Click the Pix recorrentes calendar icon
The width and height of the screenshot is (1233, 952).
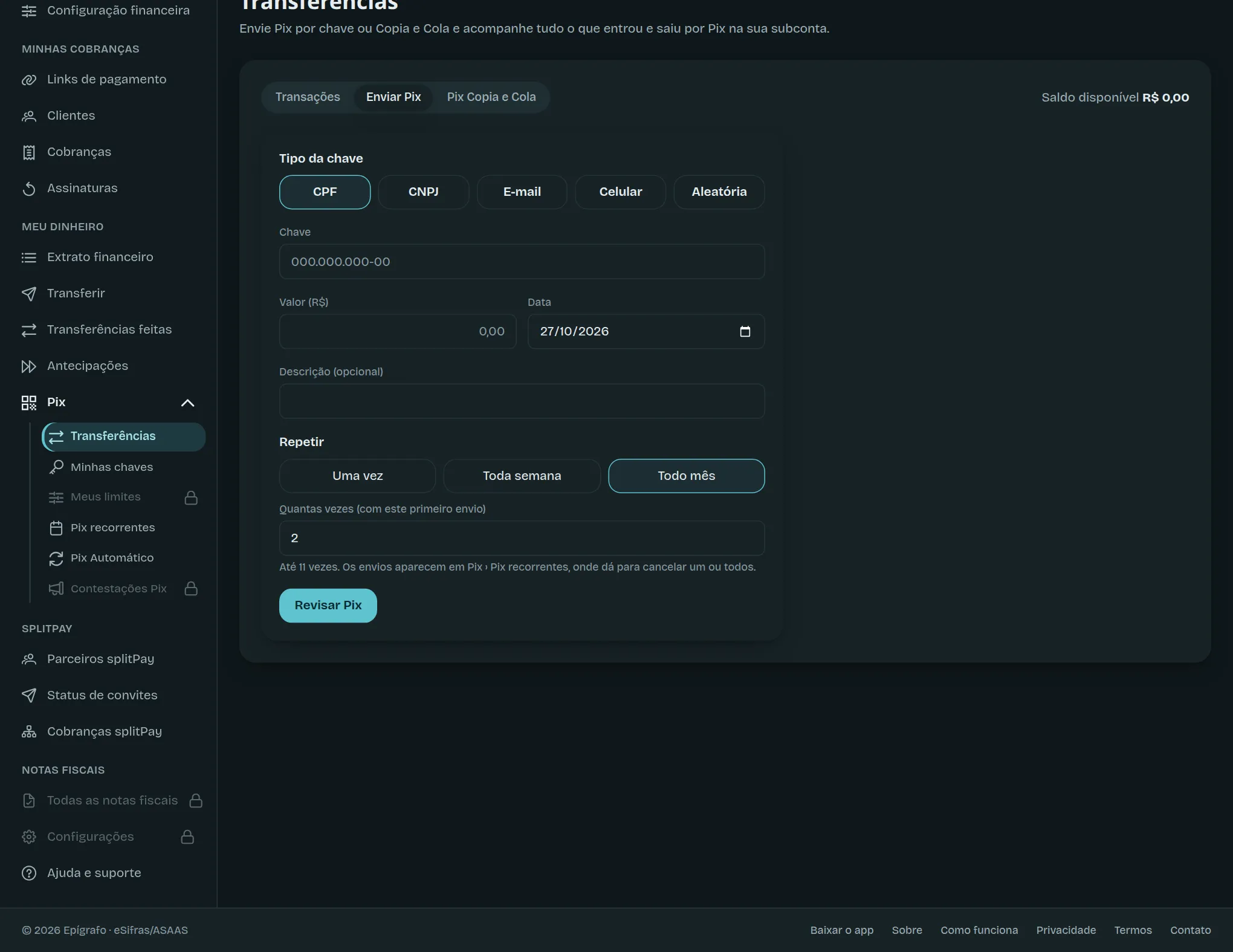point(56,528)
